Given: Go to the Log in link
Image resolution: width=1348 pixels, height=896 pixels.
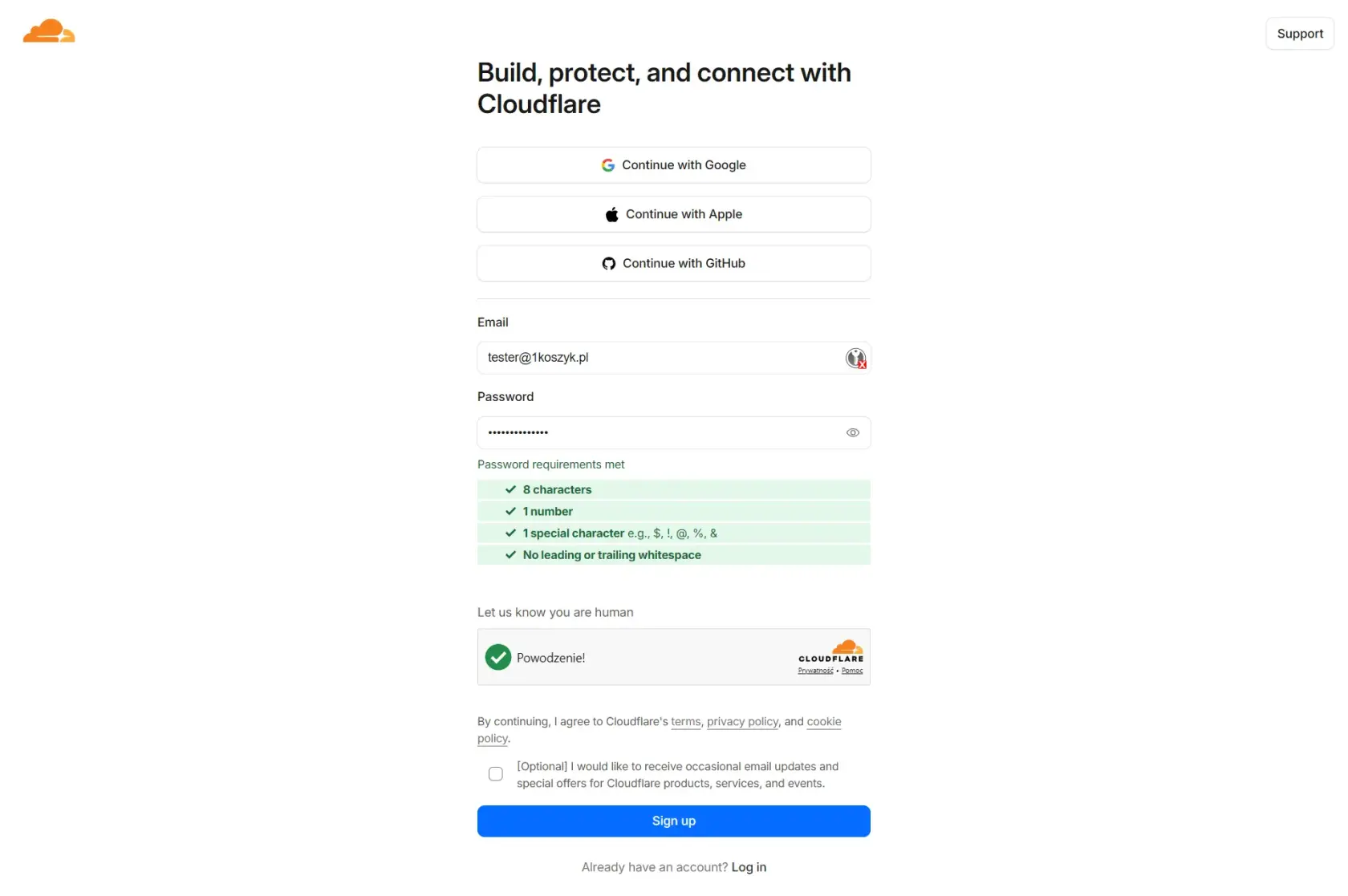Looking at the screenshot, I should (749, 867).
